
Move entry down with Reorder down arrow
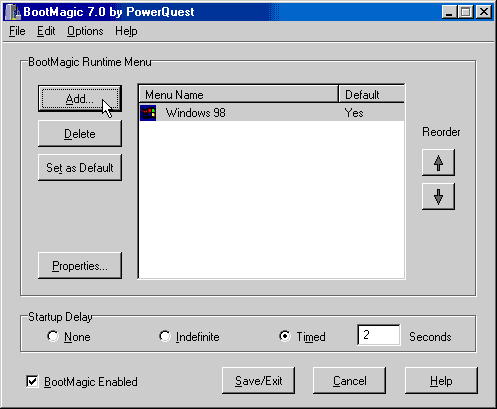(x=438, y=196)
